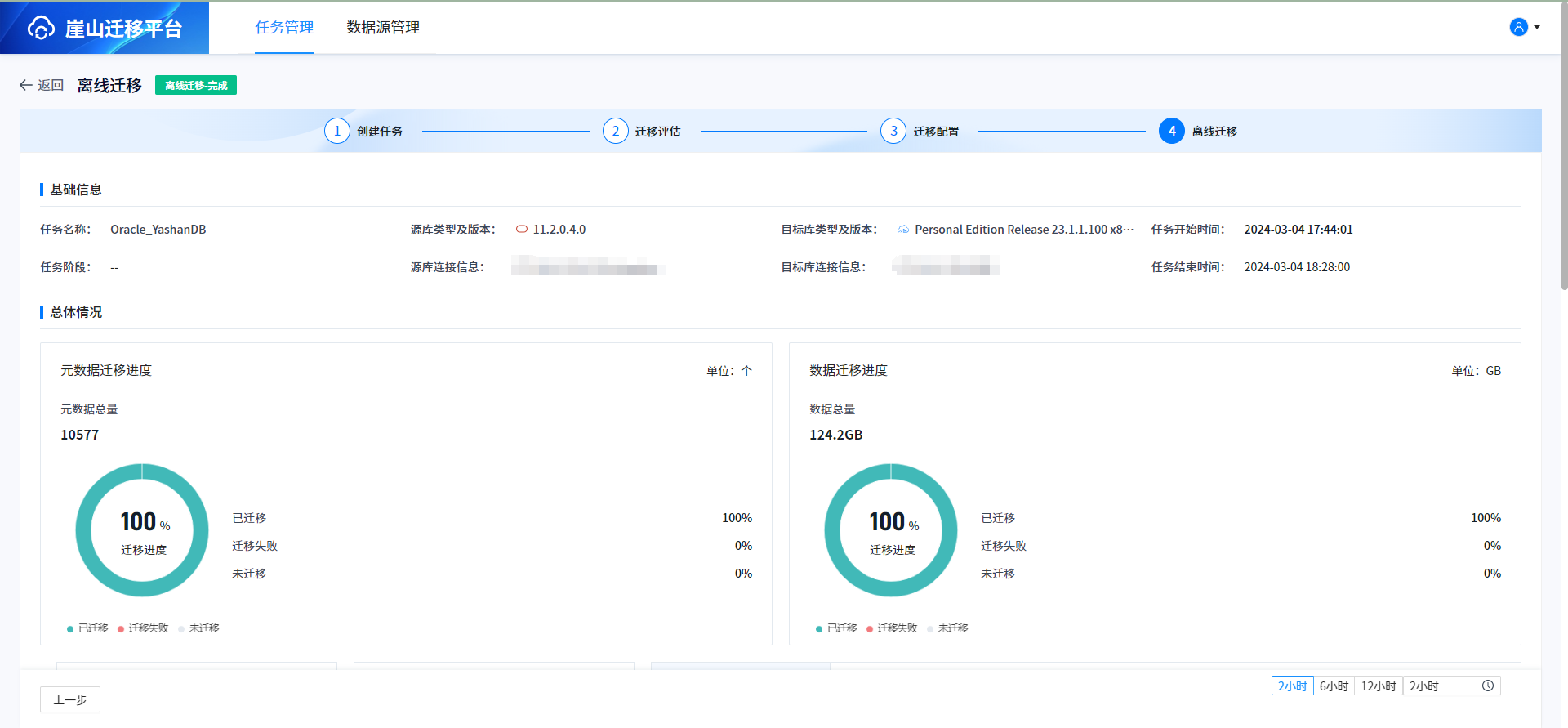Click the 创建任务 step label
This screenshot has width=1568, height=728.
380,132
